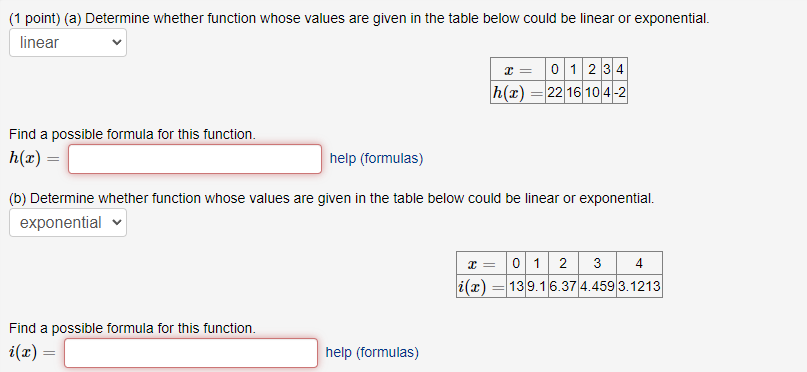Open help (formulas) link beside i(x) box

[x=372, y=352]
